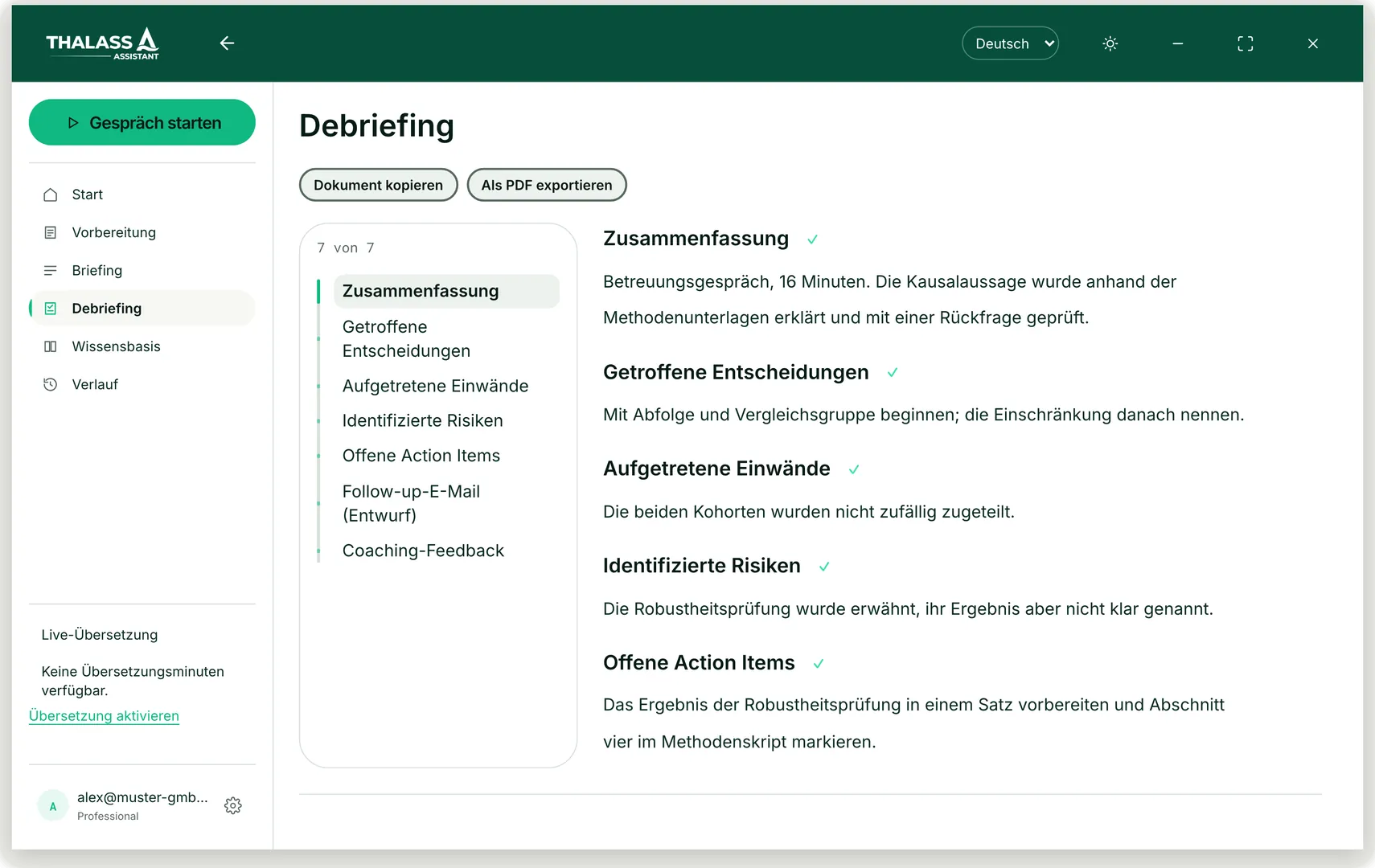The height and width of the screenshot is (868, 1375).
Task: Click the back arrow in header
Action: click(x=227, y=43)
